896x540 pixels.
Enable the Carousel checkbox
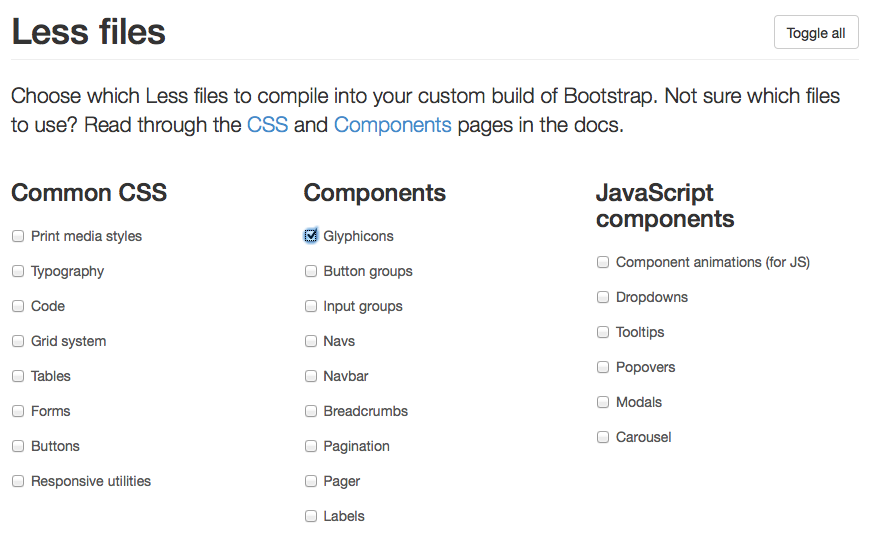coord(603,438)
